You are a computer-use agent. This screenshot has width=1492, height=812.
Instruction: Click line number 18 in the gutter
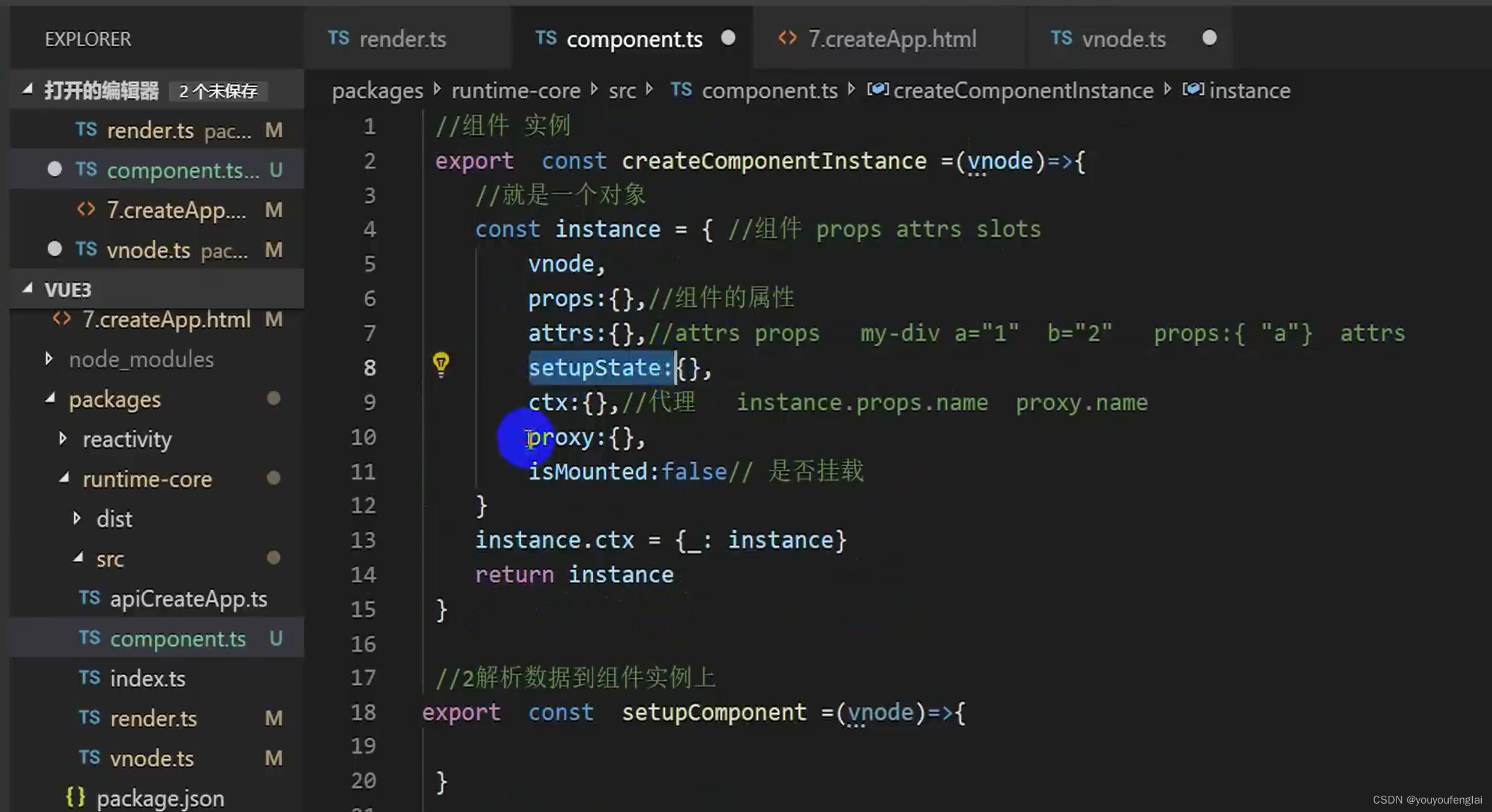click(x=363, y=712)
